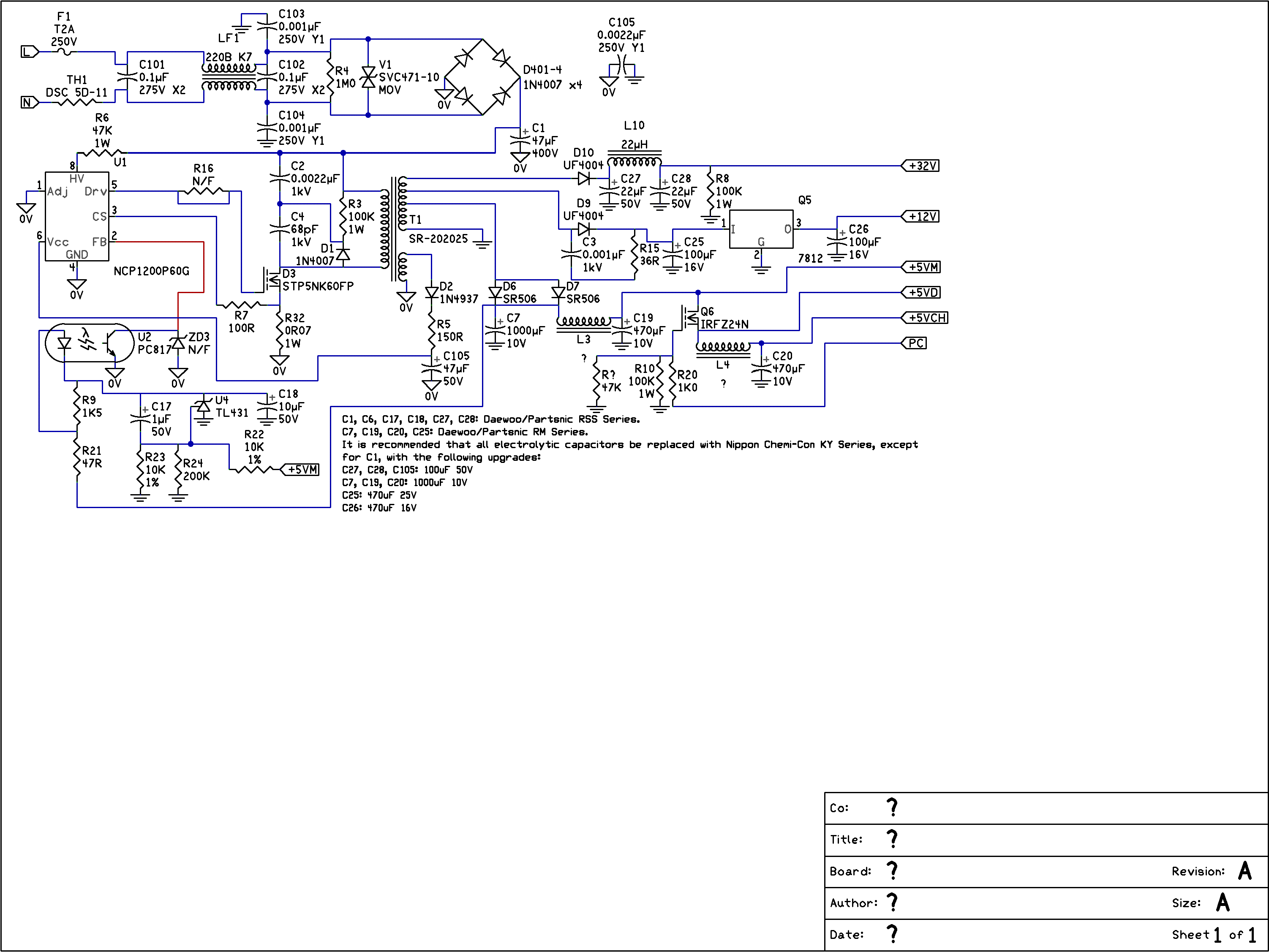Image resolution: width=1269 pixels, height=952 pixels.
Task: Select the +5VD output port label
Action: click(921, 292)
